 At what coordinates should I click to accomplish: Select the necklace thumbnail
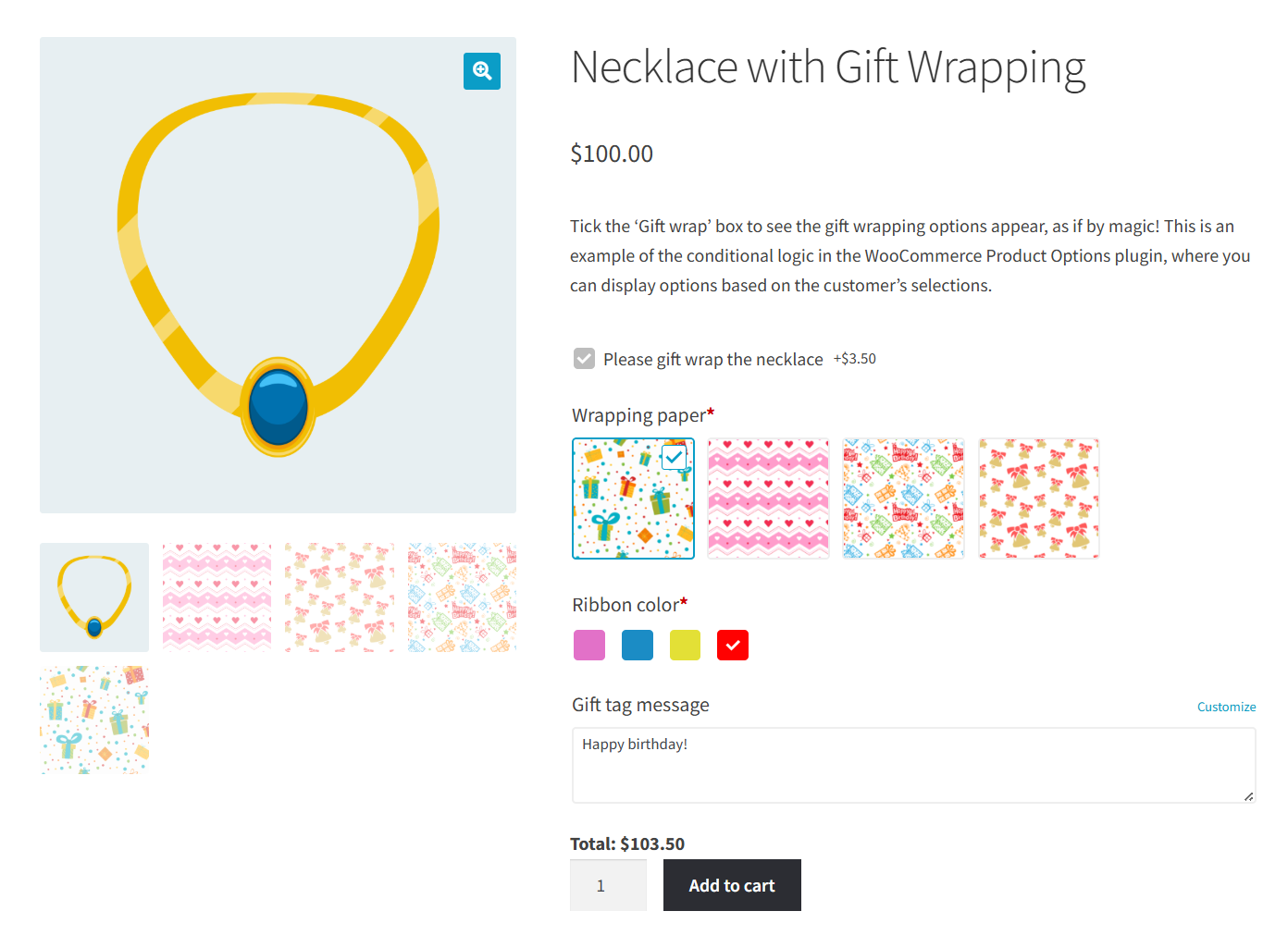point(93,597)
